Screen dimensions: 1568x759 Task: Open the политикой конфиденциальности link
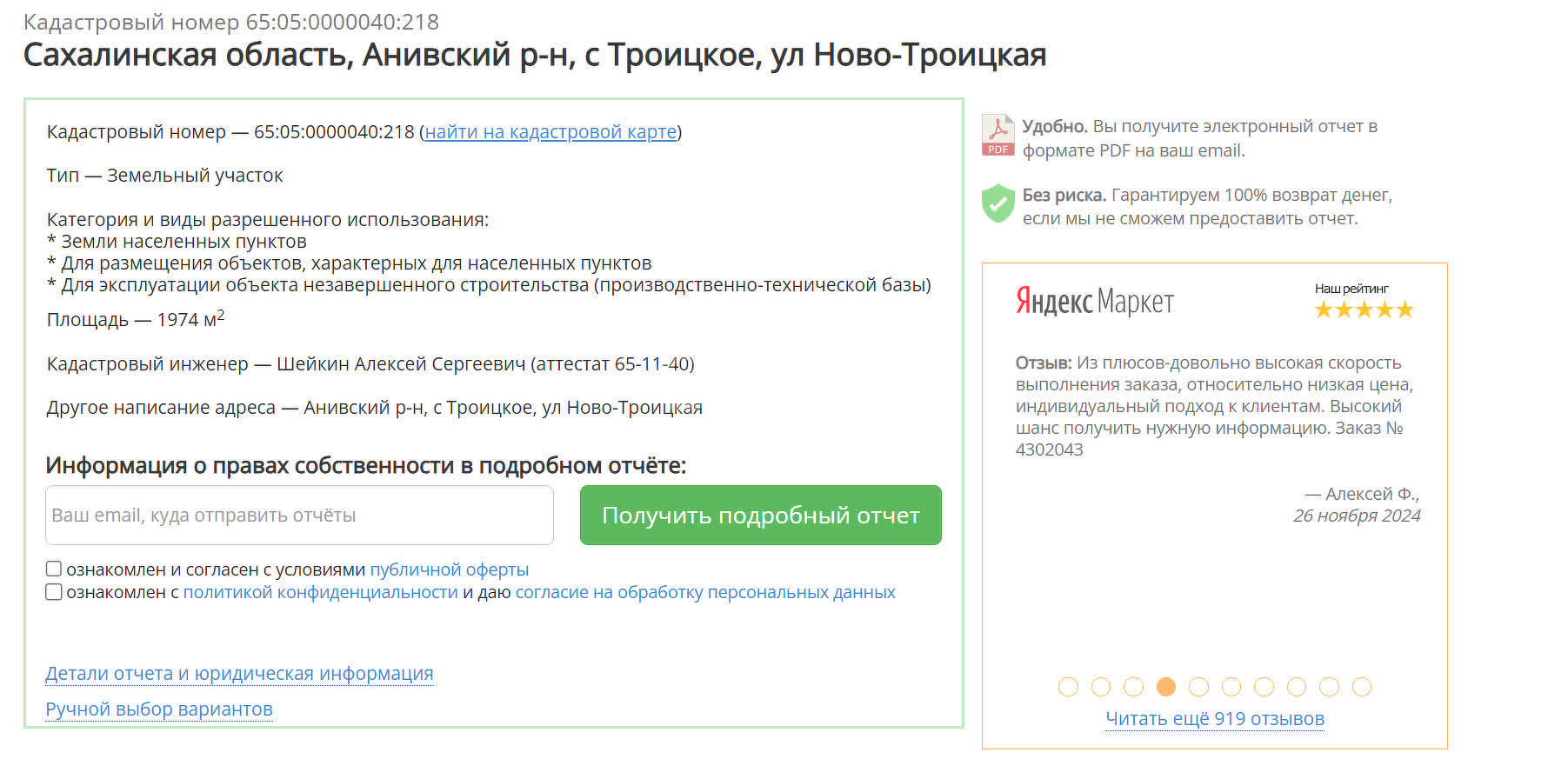coord(320,592)
